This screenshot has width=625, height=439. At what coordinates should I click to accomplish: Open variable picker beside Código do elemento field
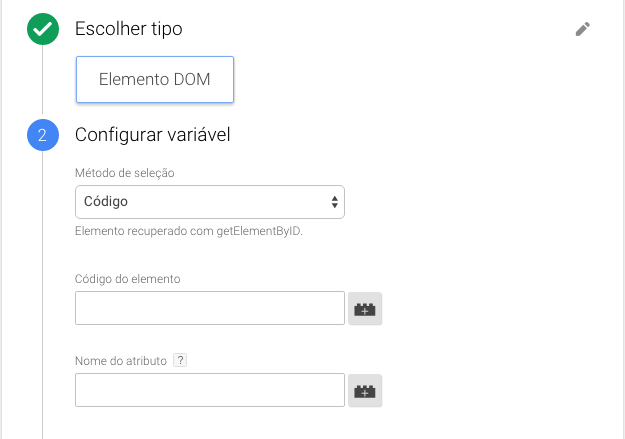pyautogui.click(x=365, y=309)
